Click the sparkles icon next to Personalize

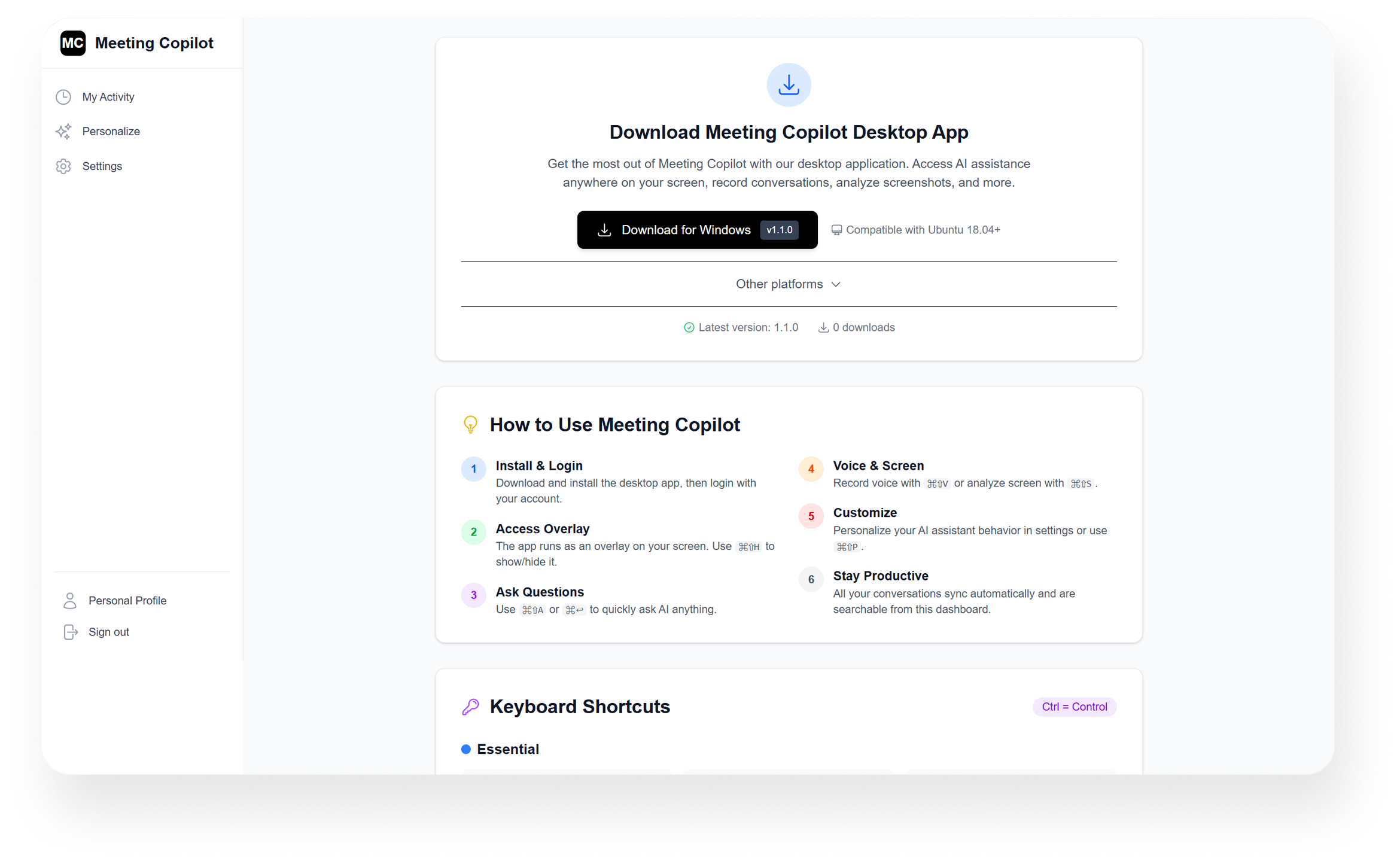coord(63,131)
